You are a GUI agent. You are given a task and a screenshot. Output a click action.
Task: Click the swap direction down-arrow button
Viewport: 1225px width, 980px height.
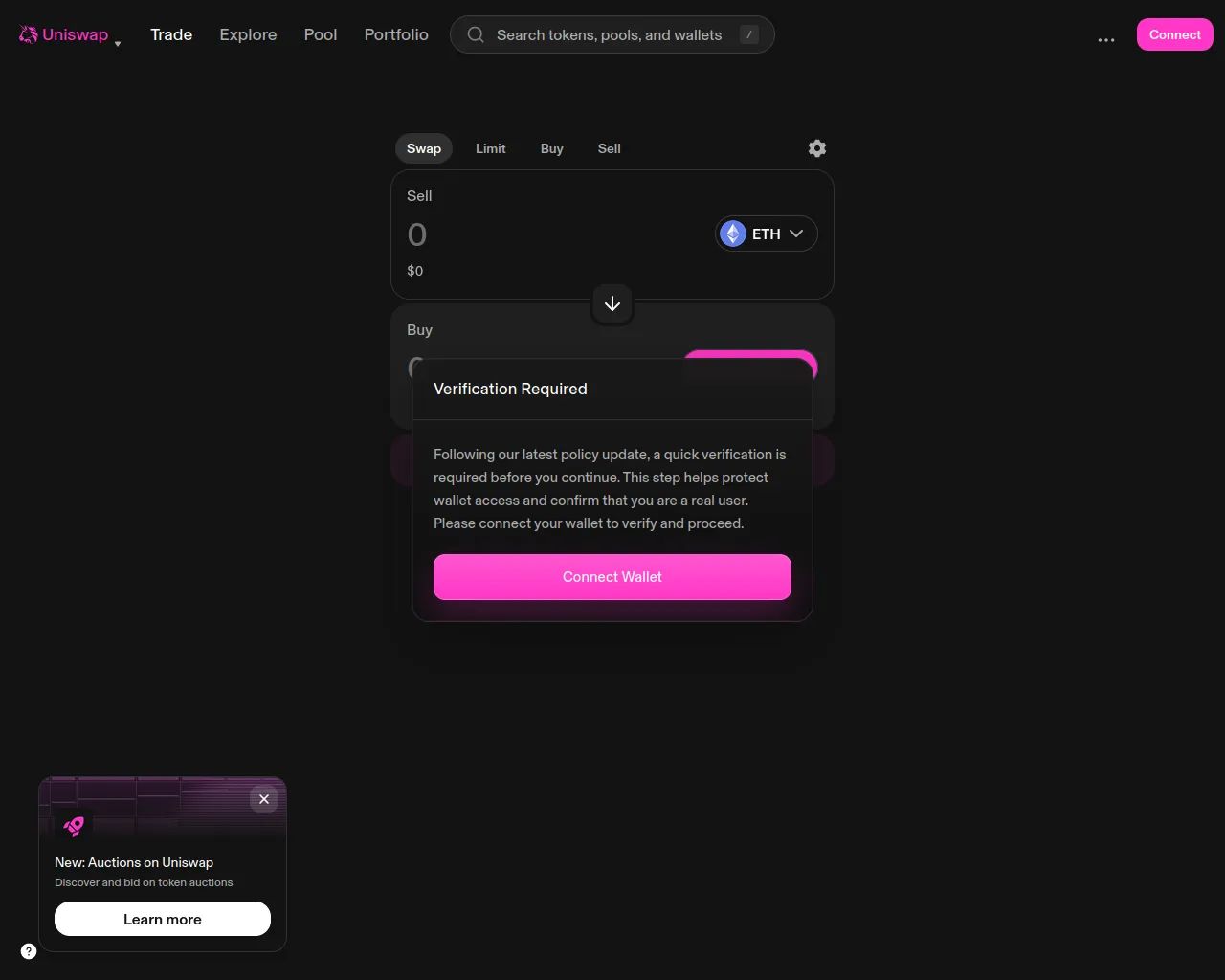(612, 303)
